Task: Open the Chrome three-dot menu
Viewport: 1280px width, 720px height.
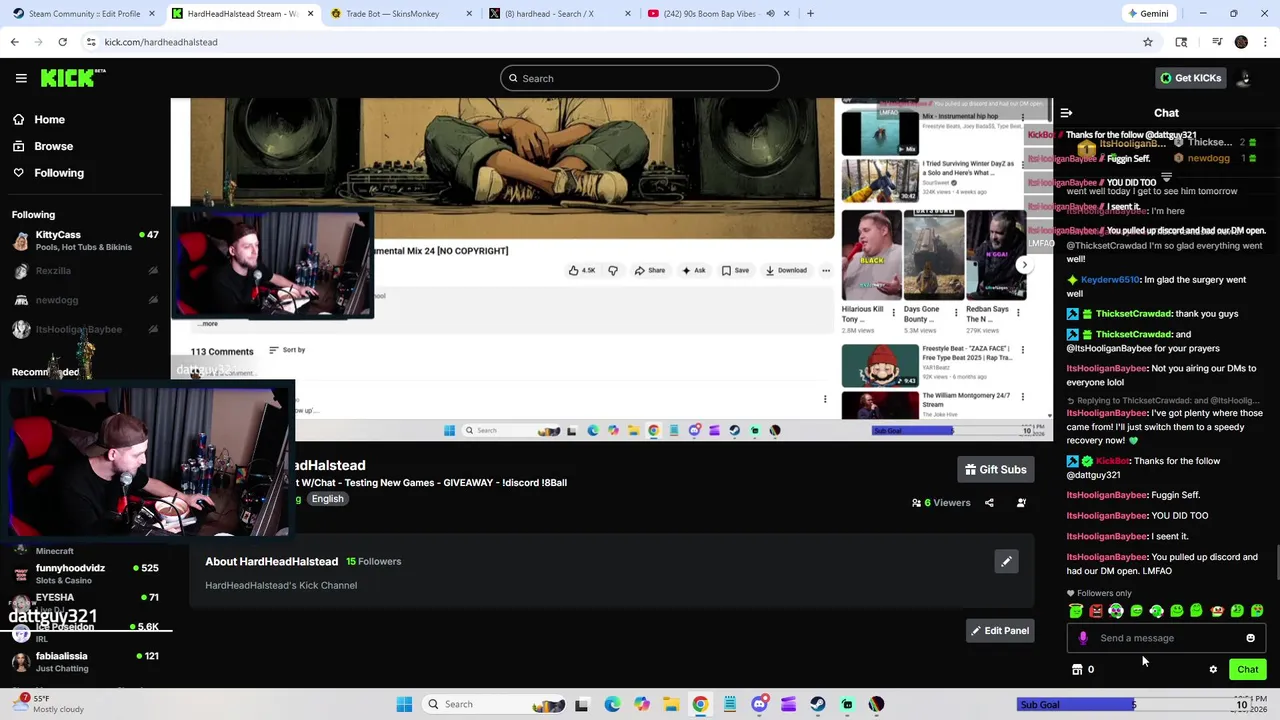Action: (x=1266, y=42)
